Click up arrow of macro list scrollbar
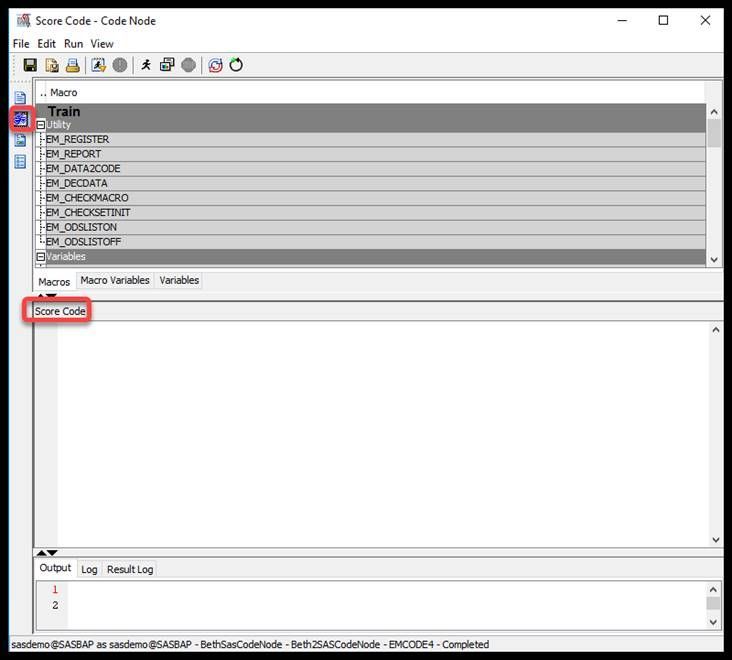Viewport: 732px width, 660px height. (x=714, y=112)
